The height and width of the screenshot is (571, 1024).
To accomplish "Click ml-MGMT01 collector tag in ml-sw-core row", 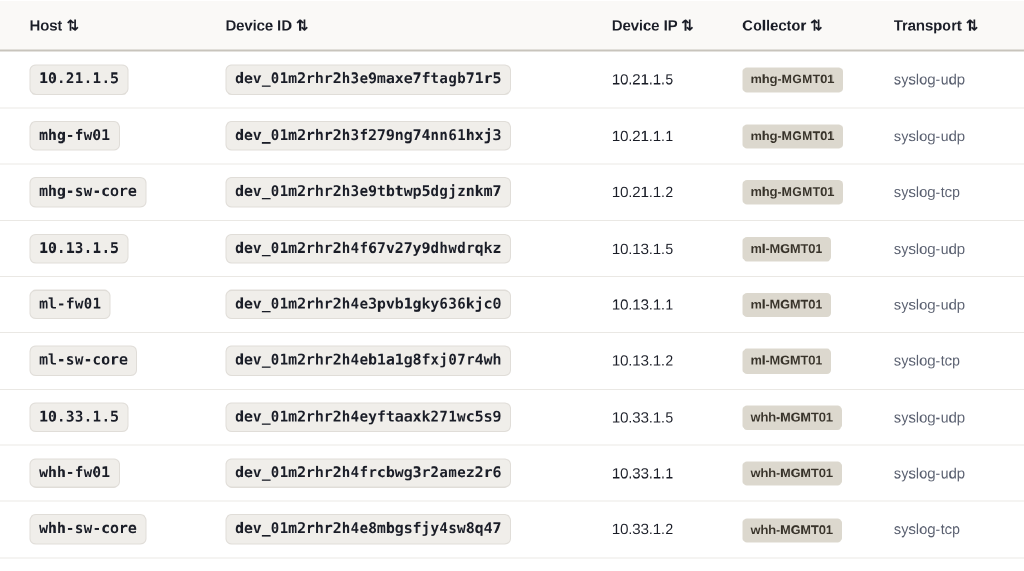I will [x=786, y=361].
